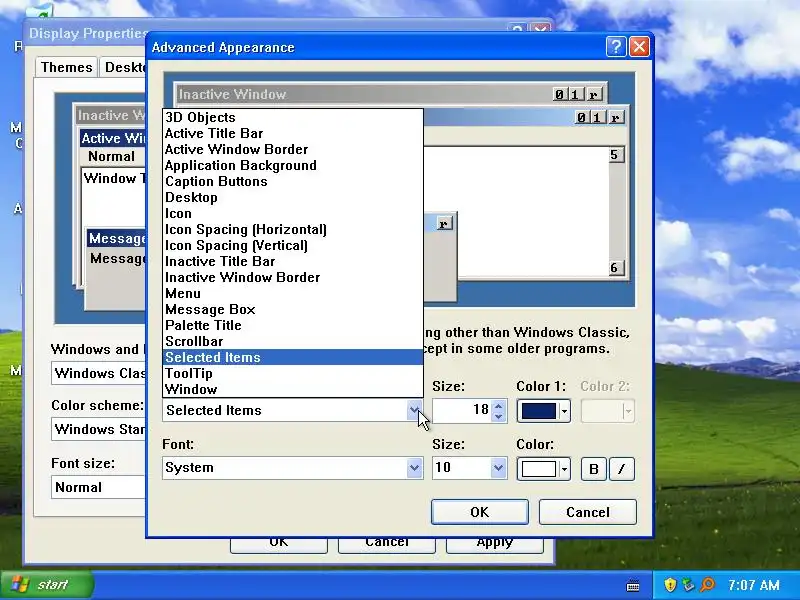Click the magnifier search tray icon

pyautogui.click(x=707, y=585)
